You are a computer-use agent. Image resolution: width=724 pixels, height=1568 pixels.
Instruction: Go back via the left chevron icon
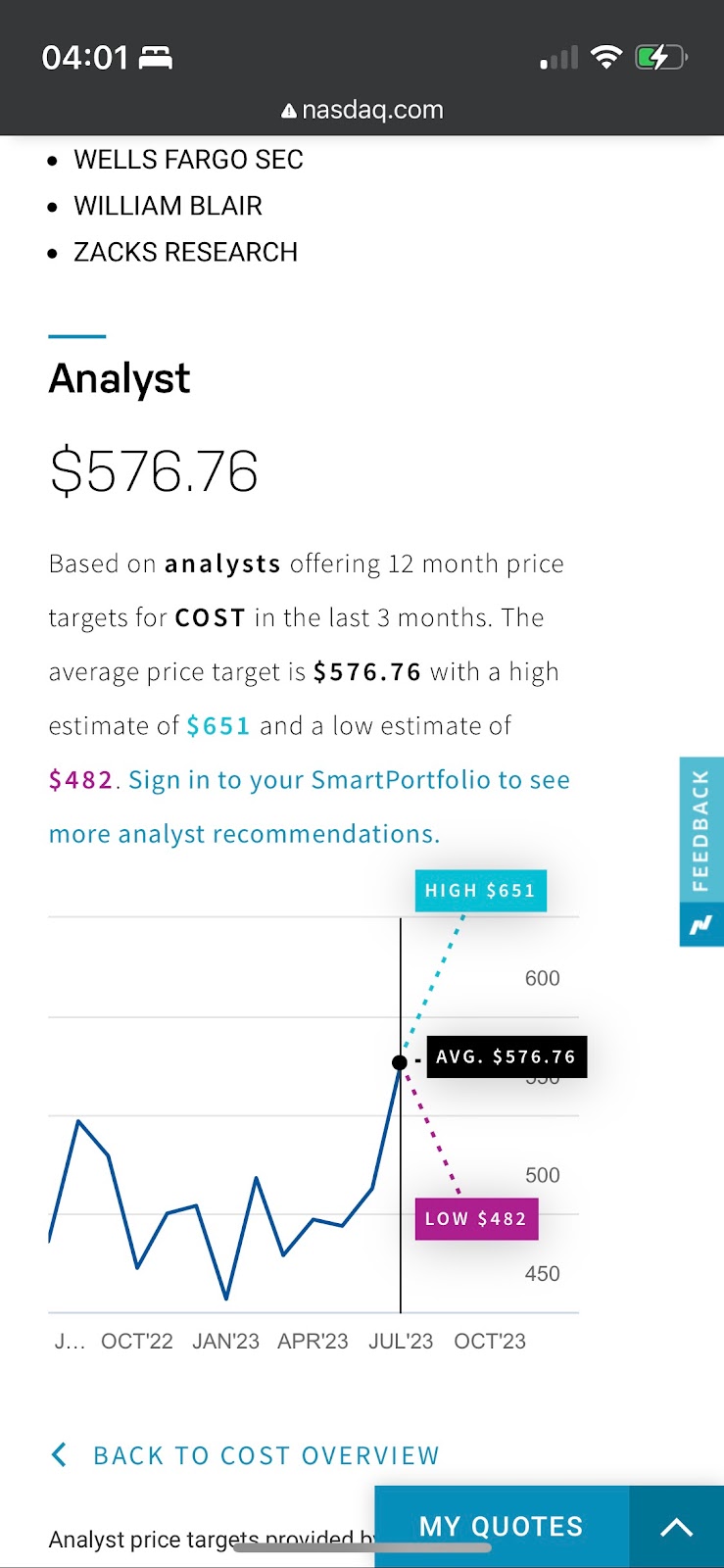click(x=59, y=1455)
